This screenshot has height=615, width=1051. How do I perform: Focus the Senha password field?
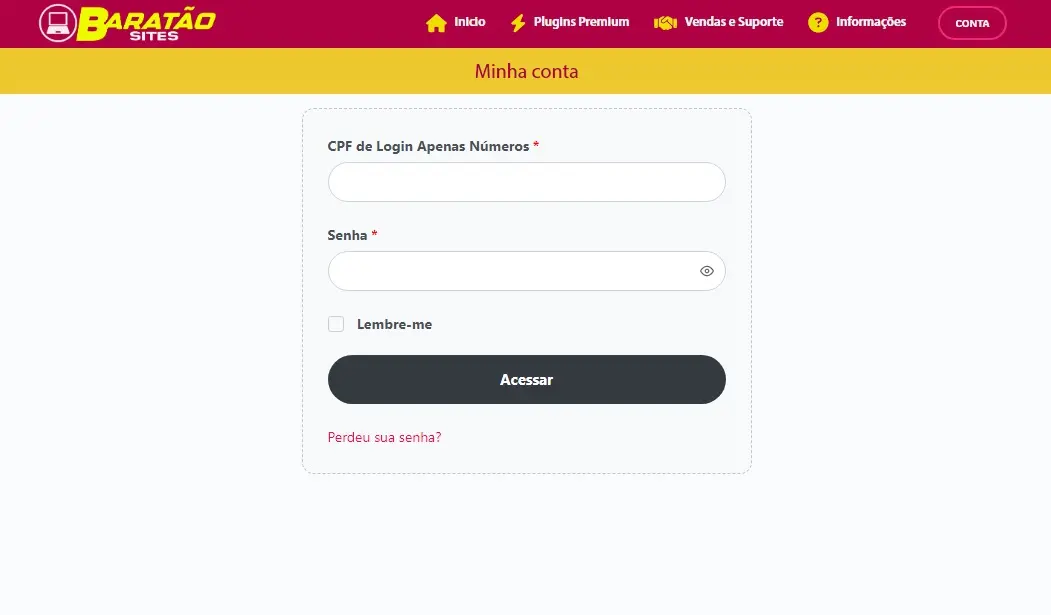[x=510, y=271]
